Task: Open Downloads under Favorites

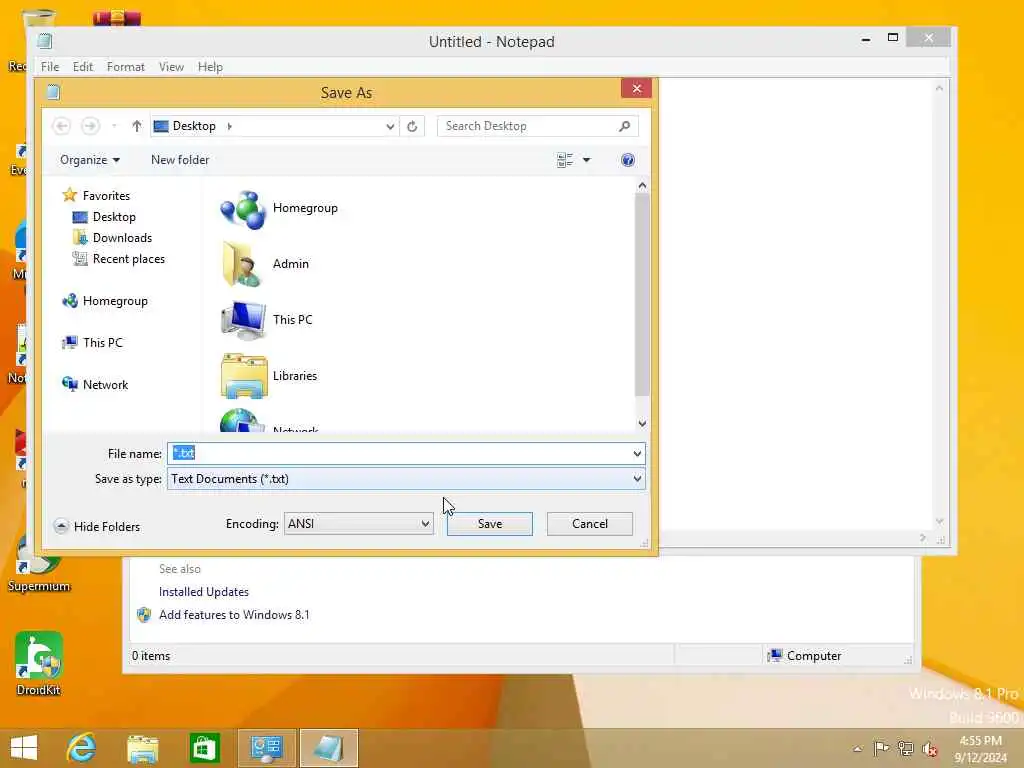Action: [x=121, y=238]
